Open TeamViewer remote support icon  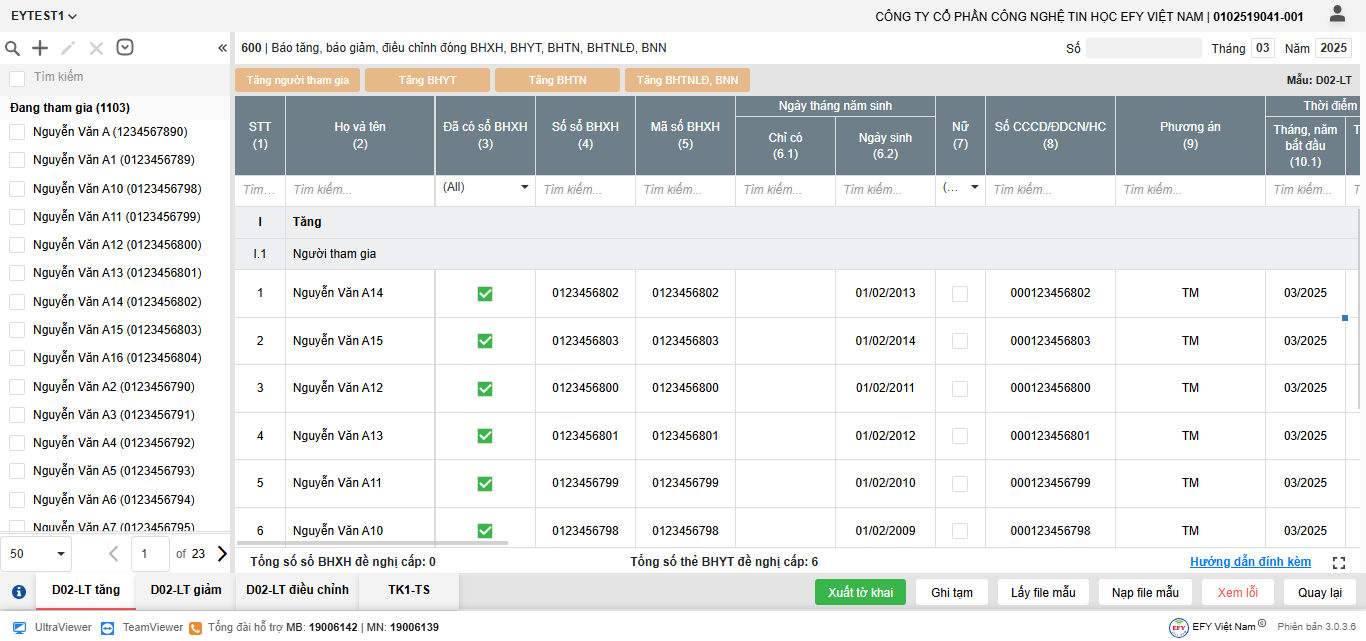[x=108, y=627]
